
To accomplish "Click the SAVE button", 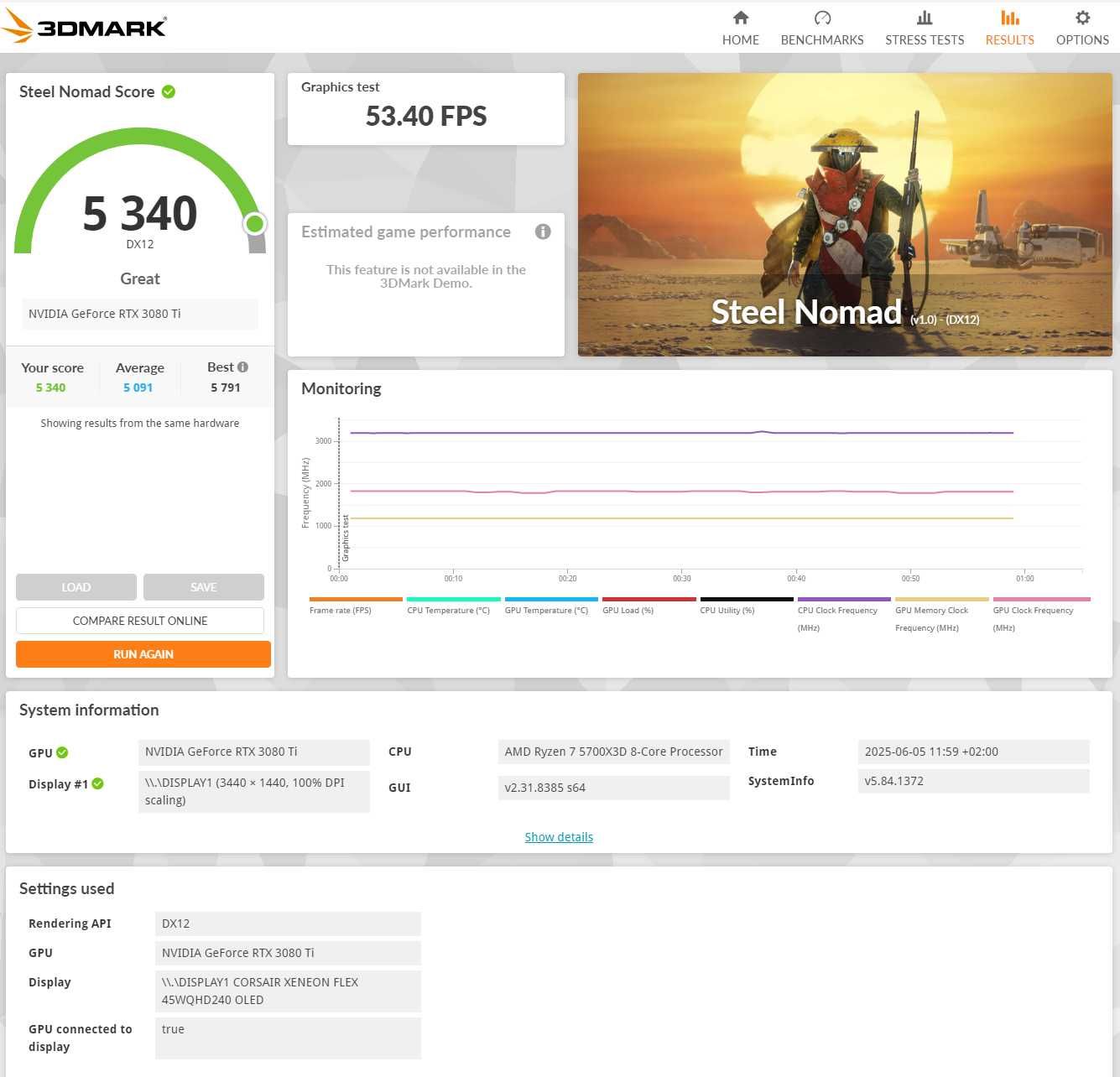I will (204, 587).
